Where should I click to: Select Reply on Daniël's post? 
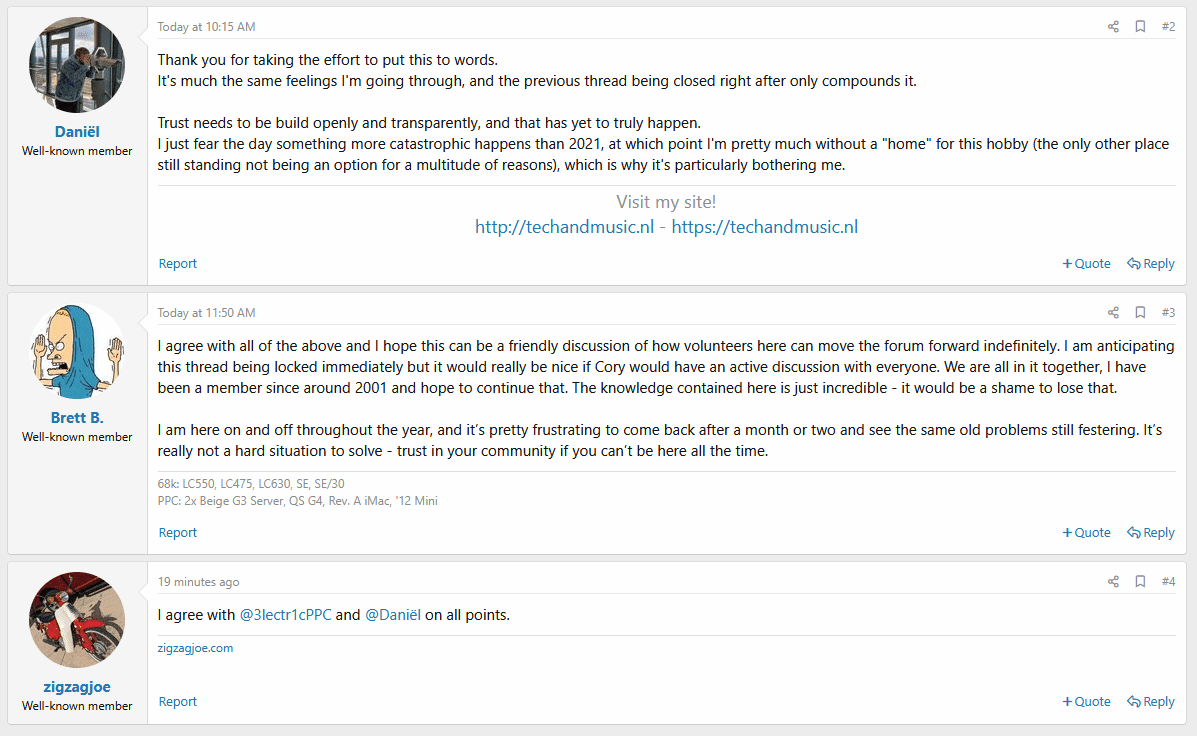click(1150, 263)
